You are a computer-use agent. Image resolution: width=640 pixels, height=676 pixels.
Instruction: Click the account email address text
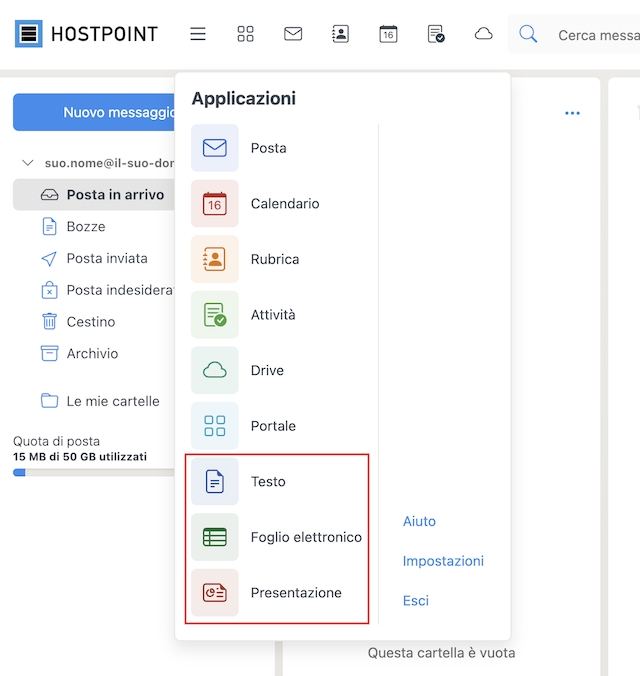pyautogui.click(x=110, y=163)
